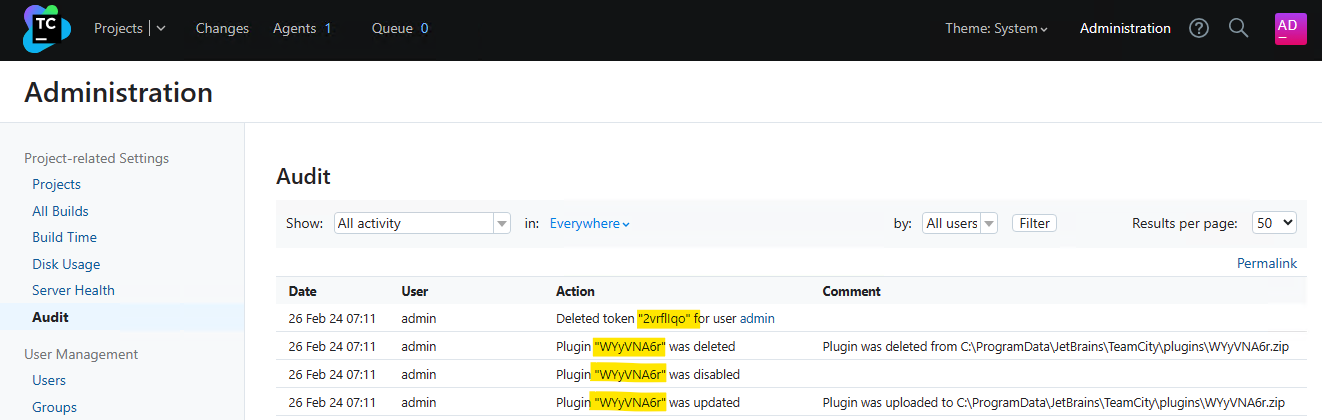Change Results per page selector
The width and height of the screenshot is (1322, 420).
tap(1274, 224)
